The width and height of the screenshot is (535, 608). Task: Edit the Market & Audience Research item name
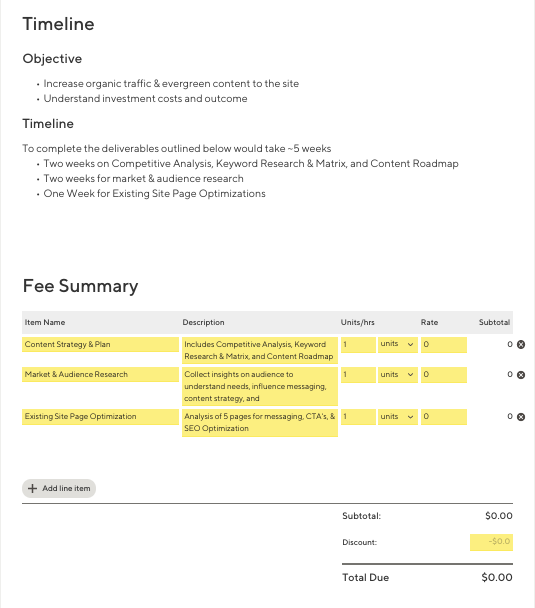(x=100, y=375)
